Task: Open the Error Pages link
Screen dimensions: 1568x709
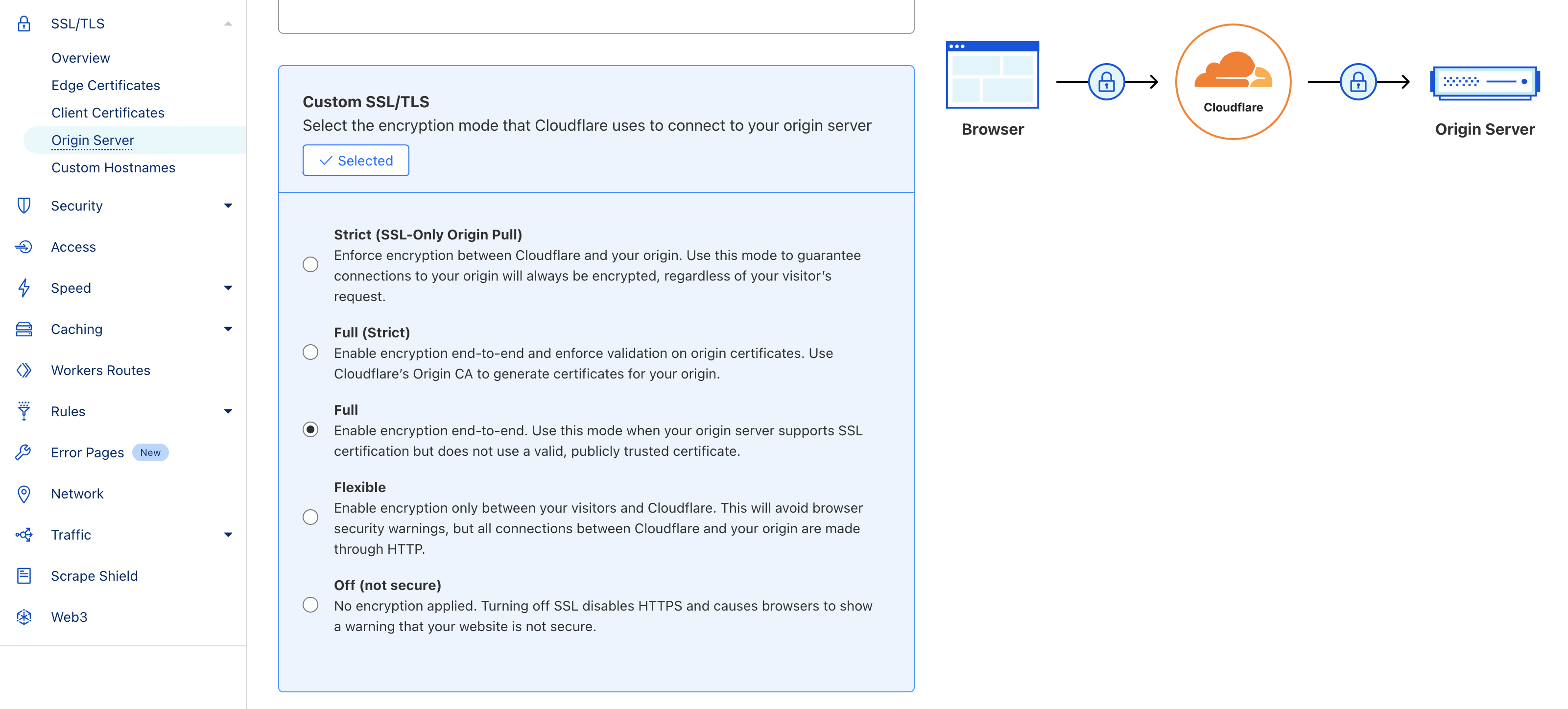Action: [87, 452]
